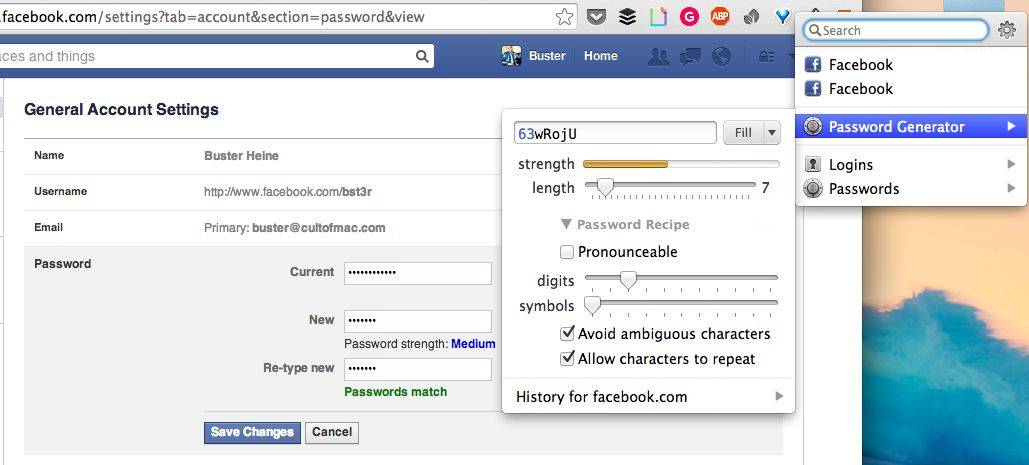Bookmark this page with the star
1029x465 pixels.
click(x=565, y=16)
